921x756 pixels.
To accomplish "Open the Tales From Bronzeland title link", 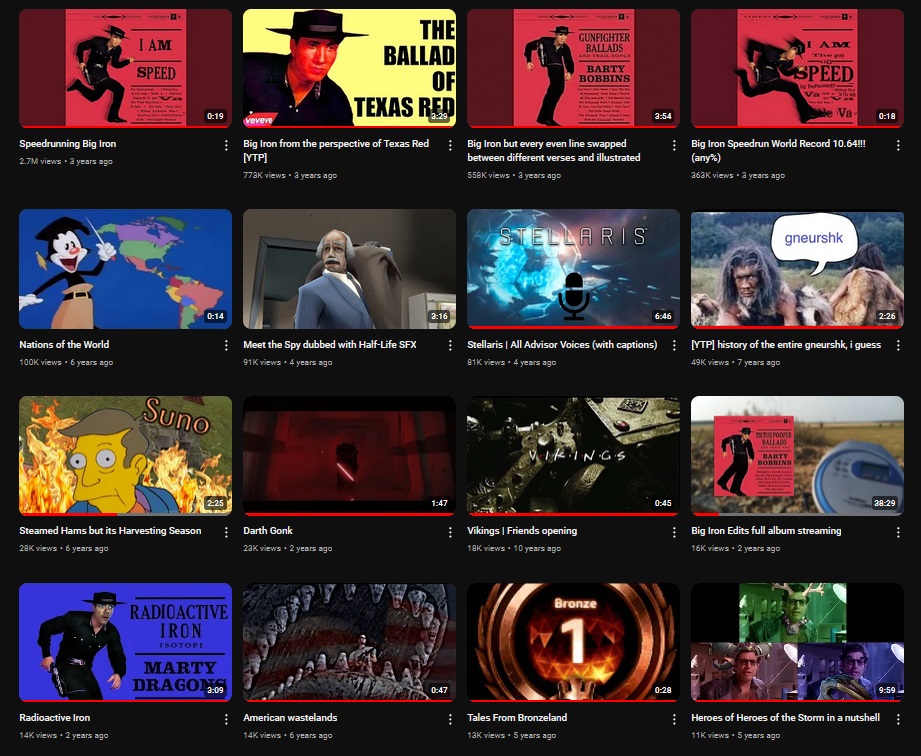I will tap(517, 717).
